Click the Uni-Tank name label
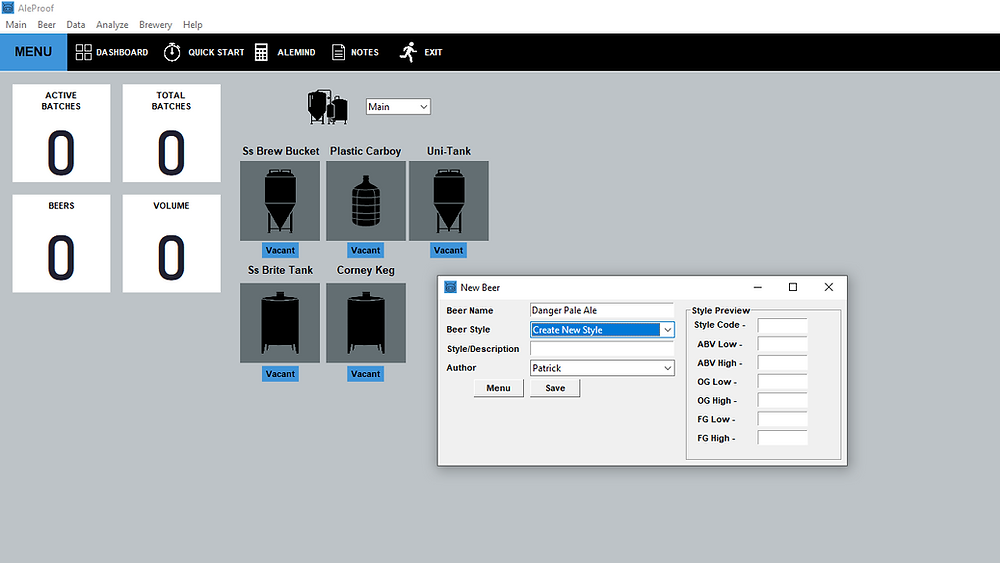 (449, 151)
